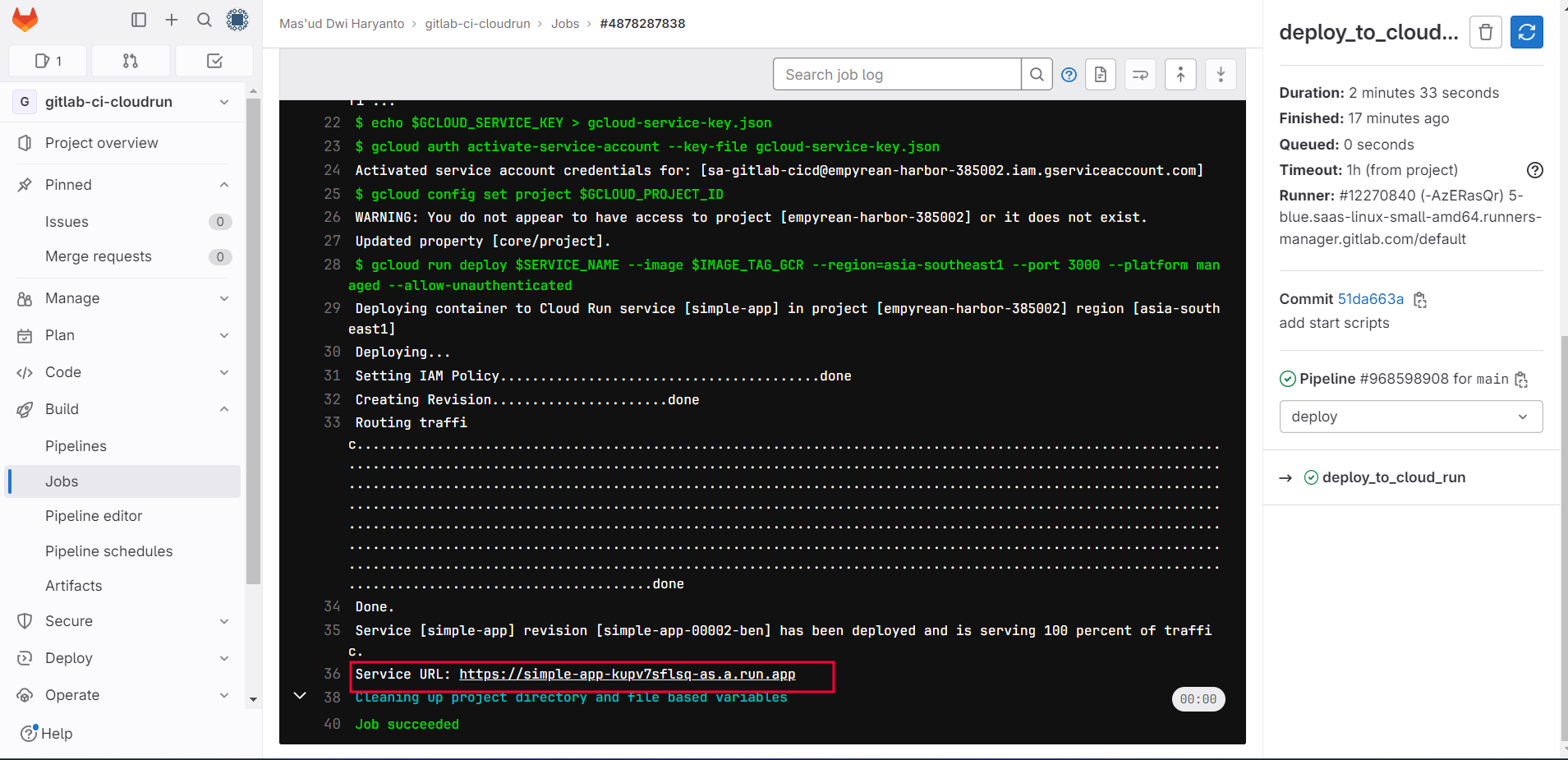
Task: Expand the Deploy menu section
Action: point(224,658)
